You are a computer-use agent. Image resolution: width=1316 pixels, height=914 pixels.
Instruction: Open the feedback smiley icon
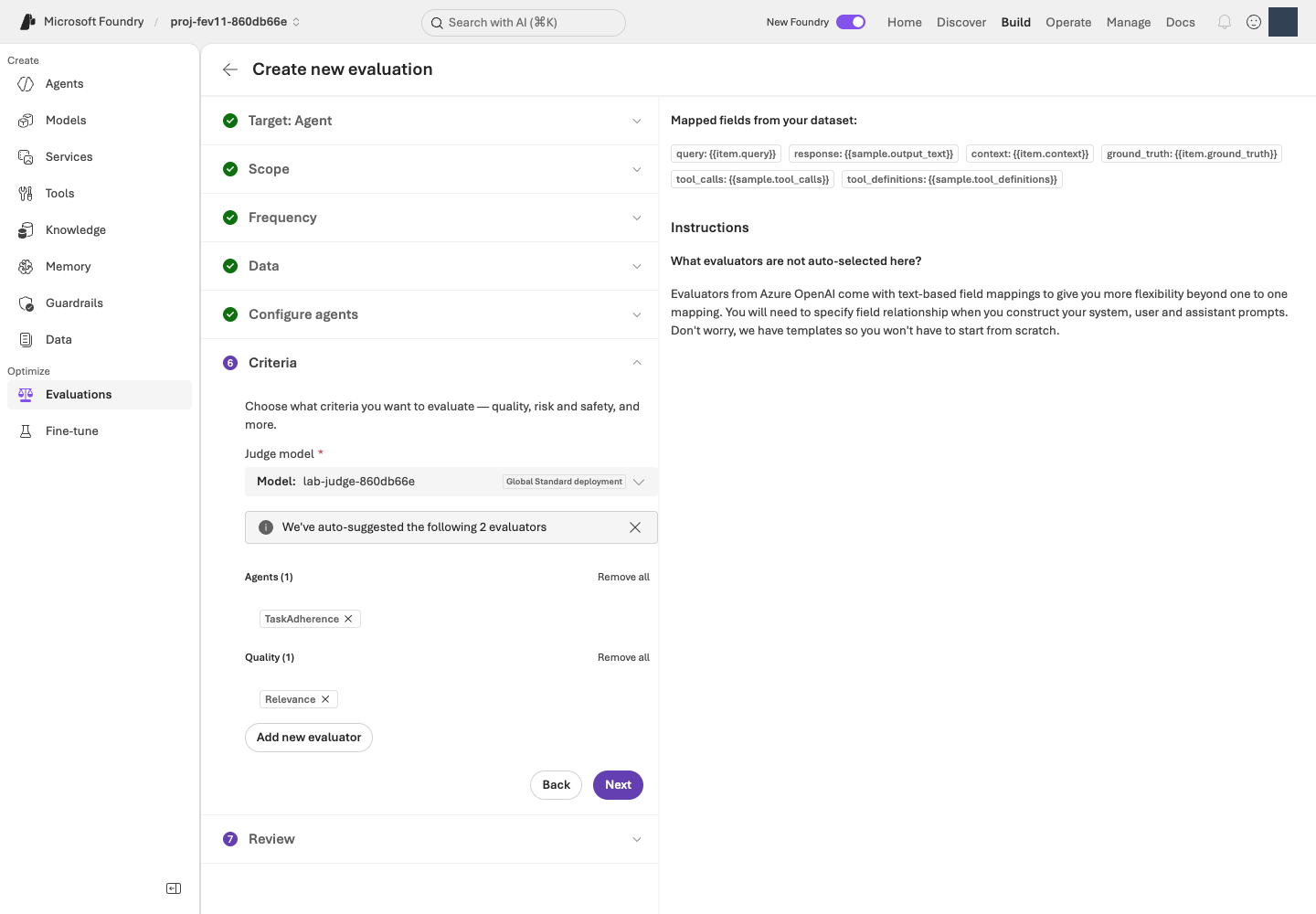pyautogui.click(x=1254, y=22)
